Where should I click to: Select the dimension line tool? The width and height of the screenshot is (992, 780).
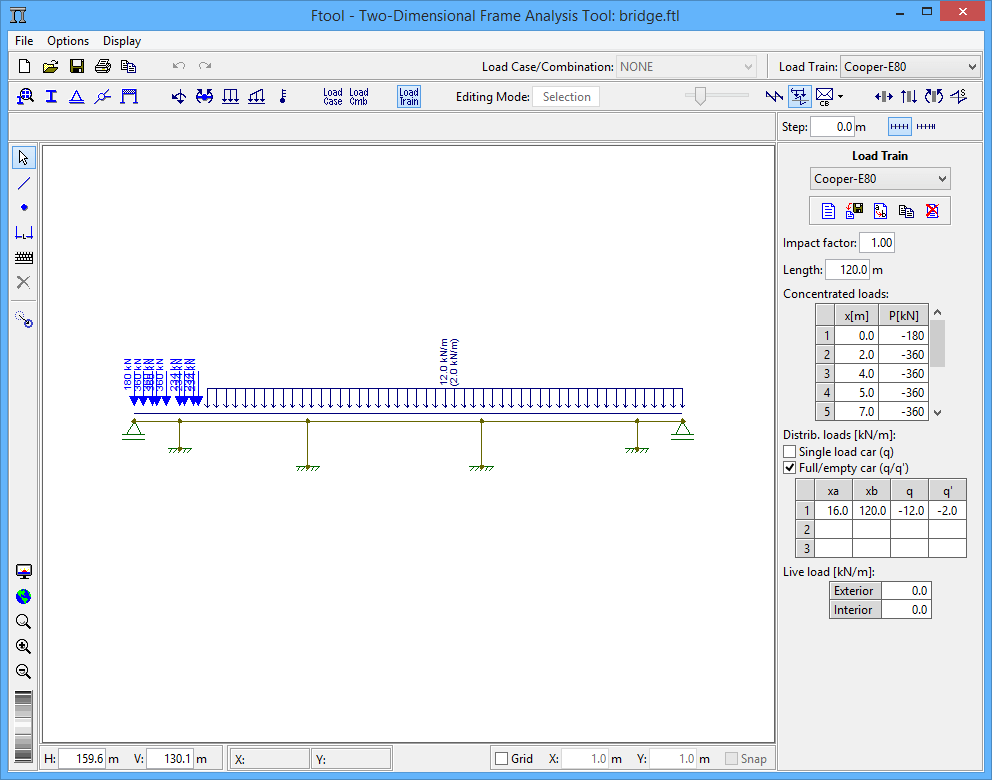click(x=23, y=233)
